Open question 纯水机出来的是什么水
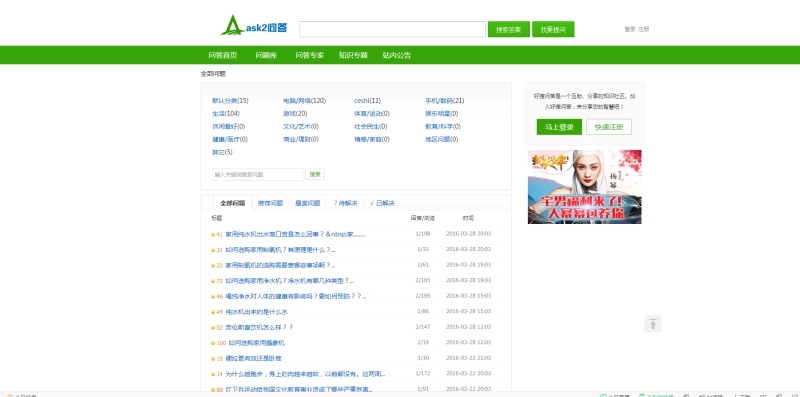This screenshot has height=397, width=800. click(257, 312)
